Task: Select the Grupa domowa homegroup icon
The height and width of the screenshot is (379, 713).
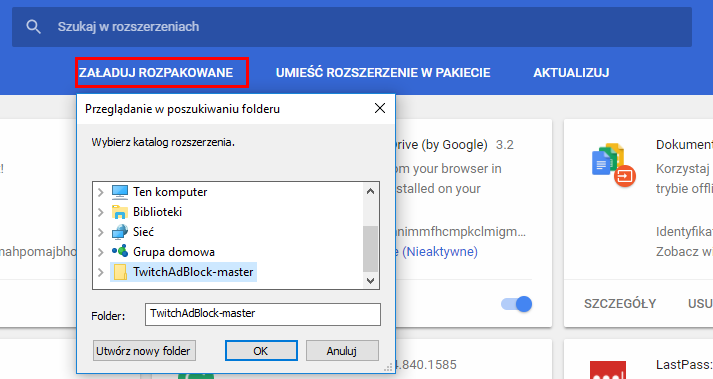Action: [x=120, y=251]
